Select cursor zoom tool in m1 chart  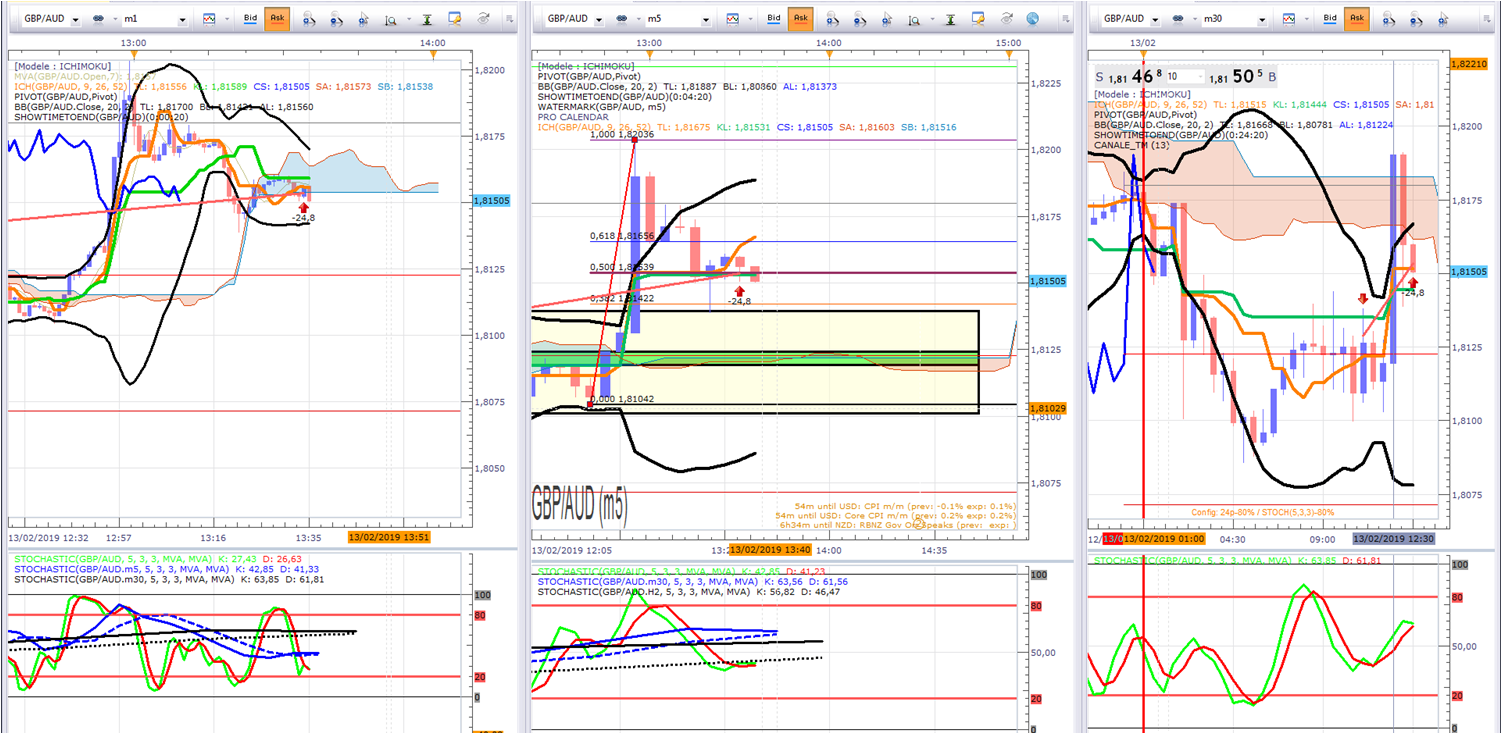[364, 18]
